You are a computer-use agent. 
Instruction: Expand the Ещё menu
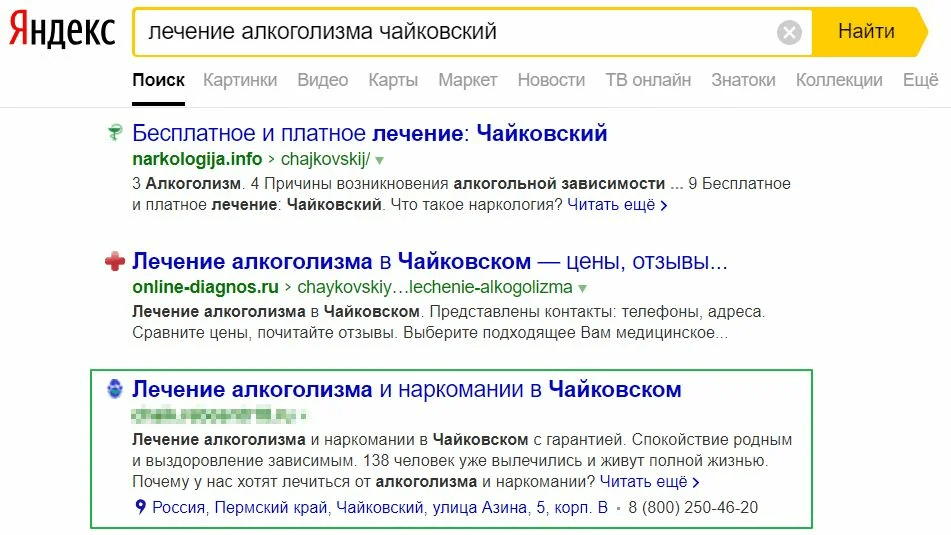pos(921,80)
